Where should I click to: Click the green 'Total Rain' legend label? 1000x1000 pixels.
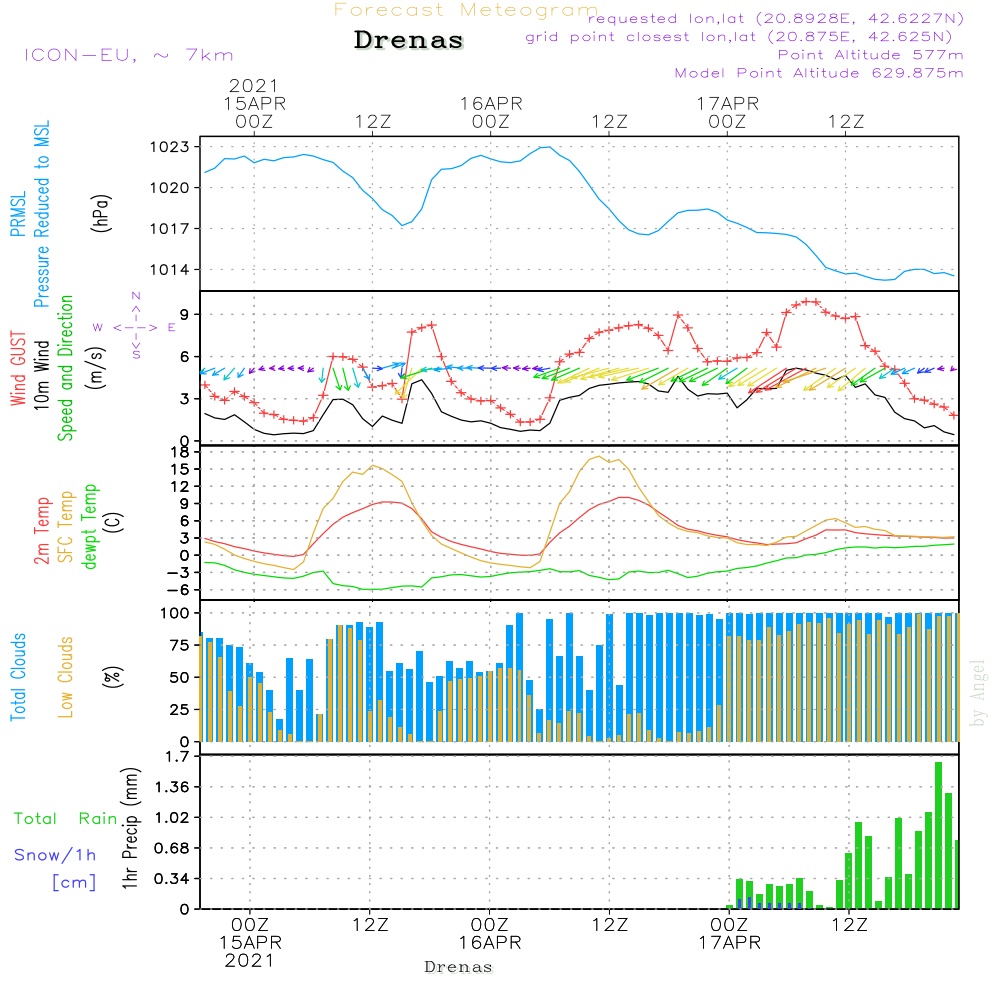pyautogui.click(x=66, y=819)
